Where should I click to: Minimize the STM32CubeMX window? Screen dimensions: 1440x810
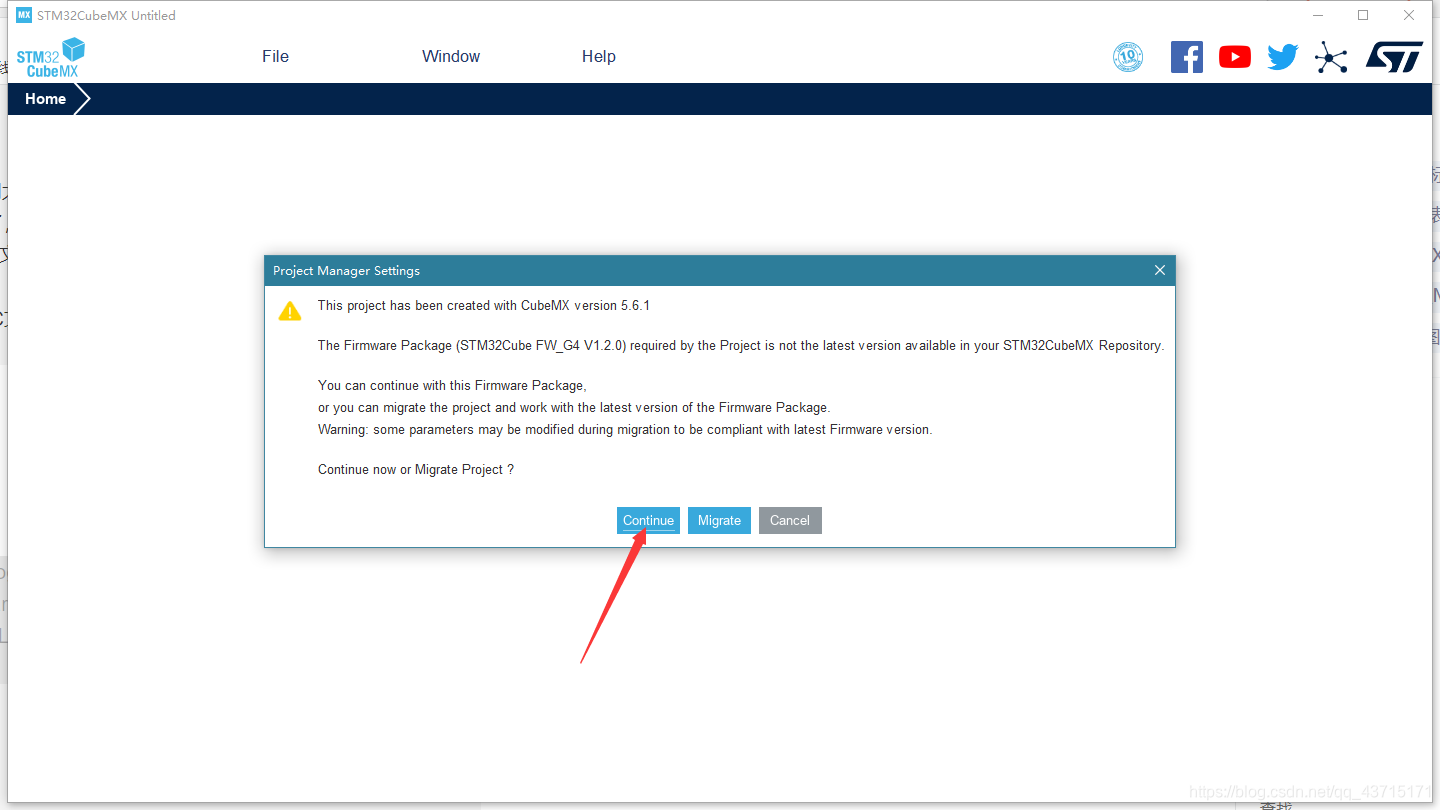point(1317,15)
